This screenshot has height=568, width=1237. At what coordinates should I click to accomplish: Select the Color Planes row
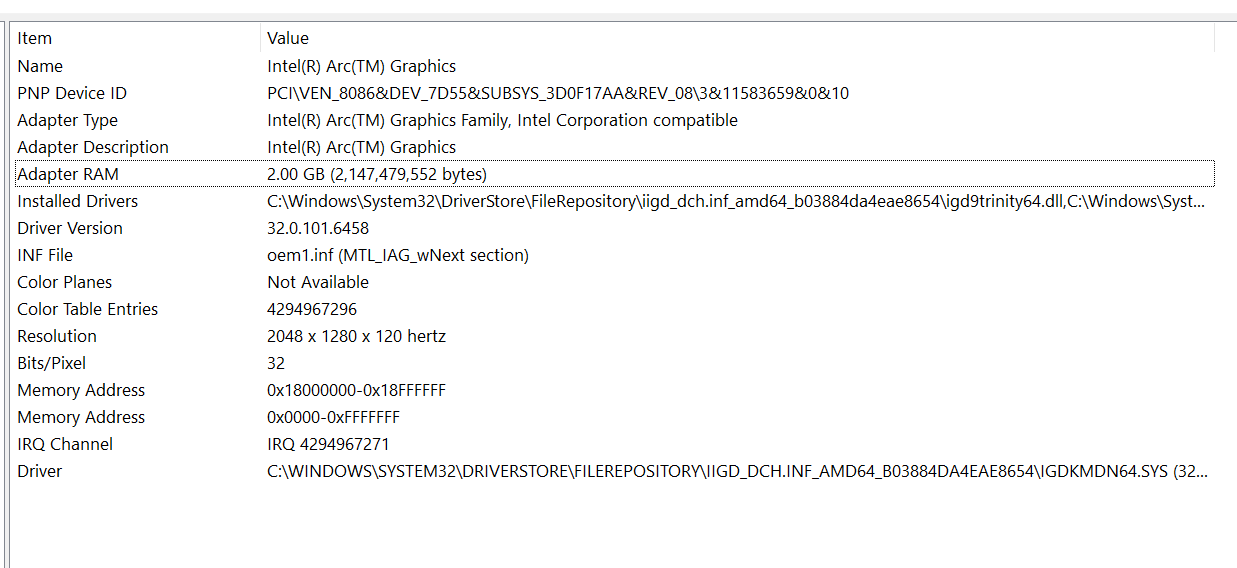click(x=64, y=282)
